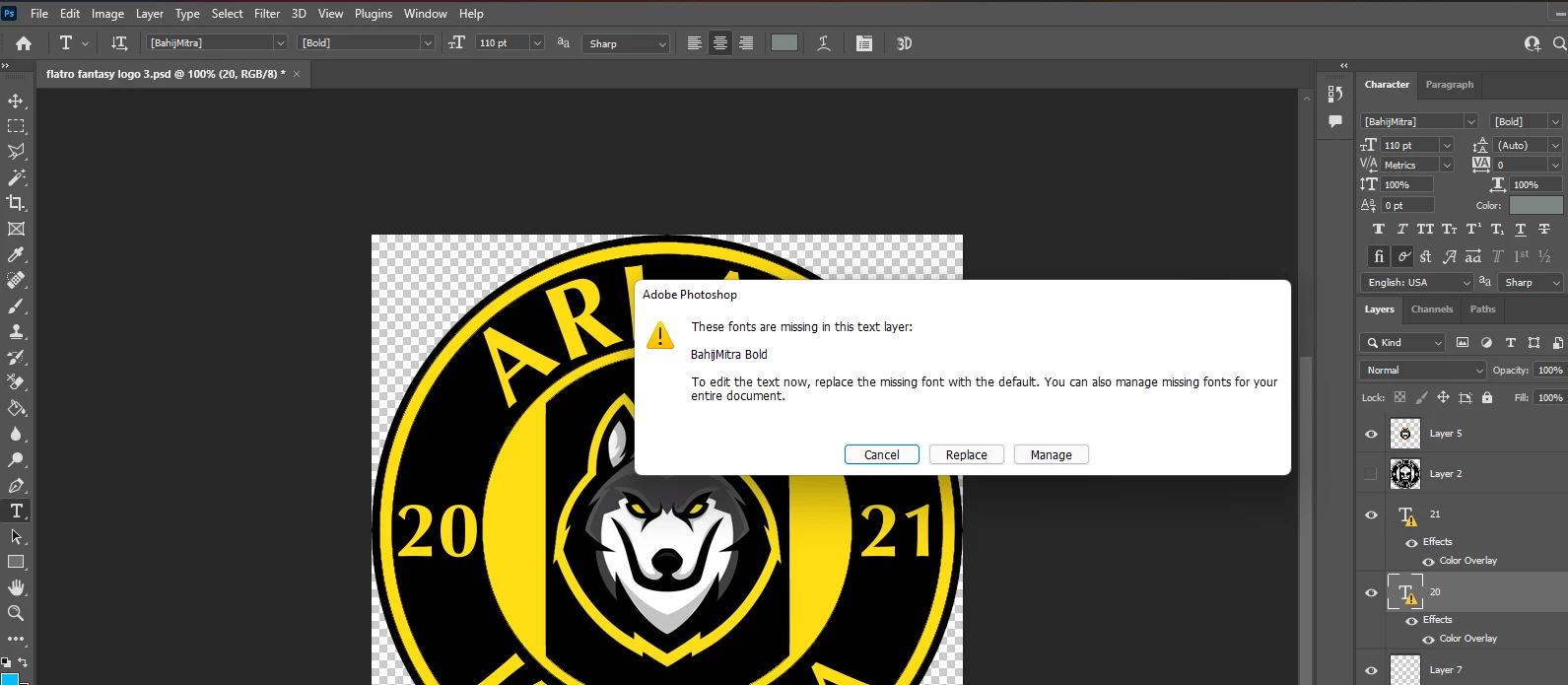Right align text in options bar
This screenshot has width=1568, height=685.
[x=746, y=43]
